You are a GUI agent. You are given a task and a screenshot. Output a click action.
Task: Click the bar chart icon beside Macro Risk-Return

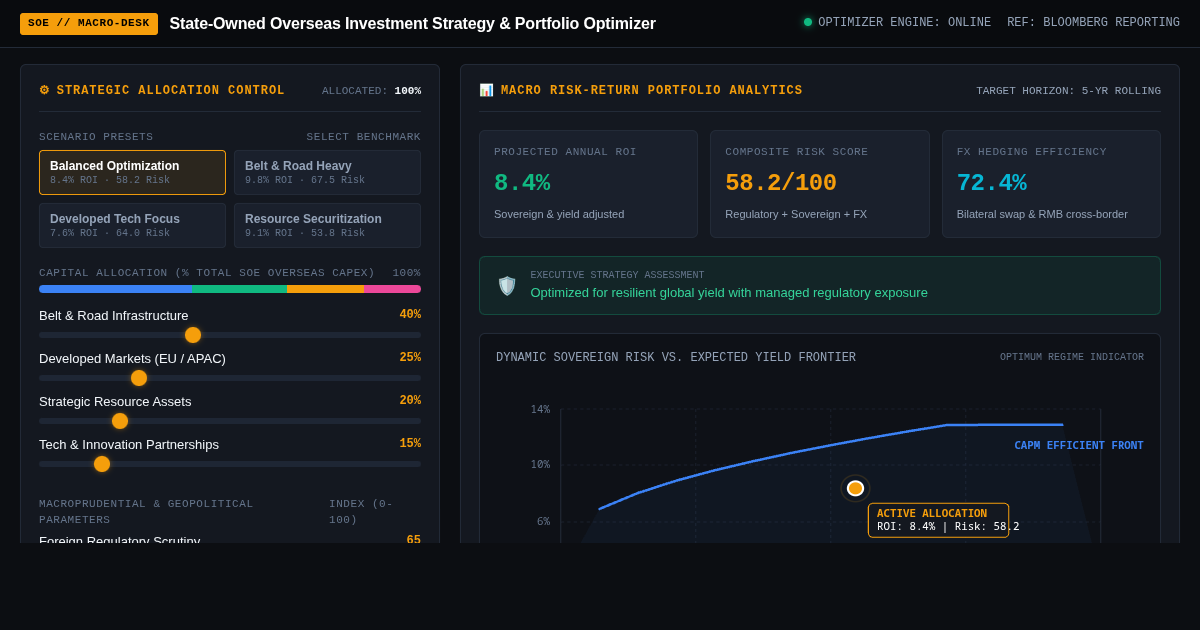pos(486,90)
